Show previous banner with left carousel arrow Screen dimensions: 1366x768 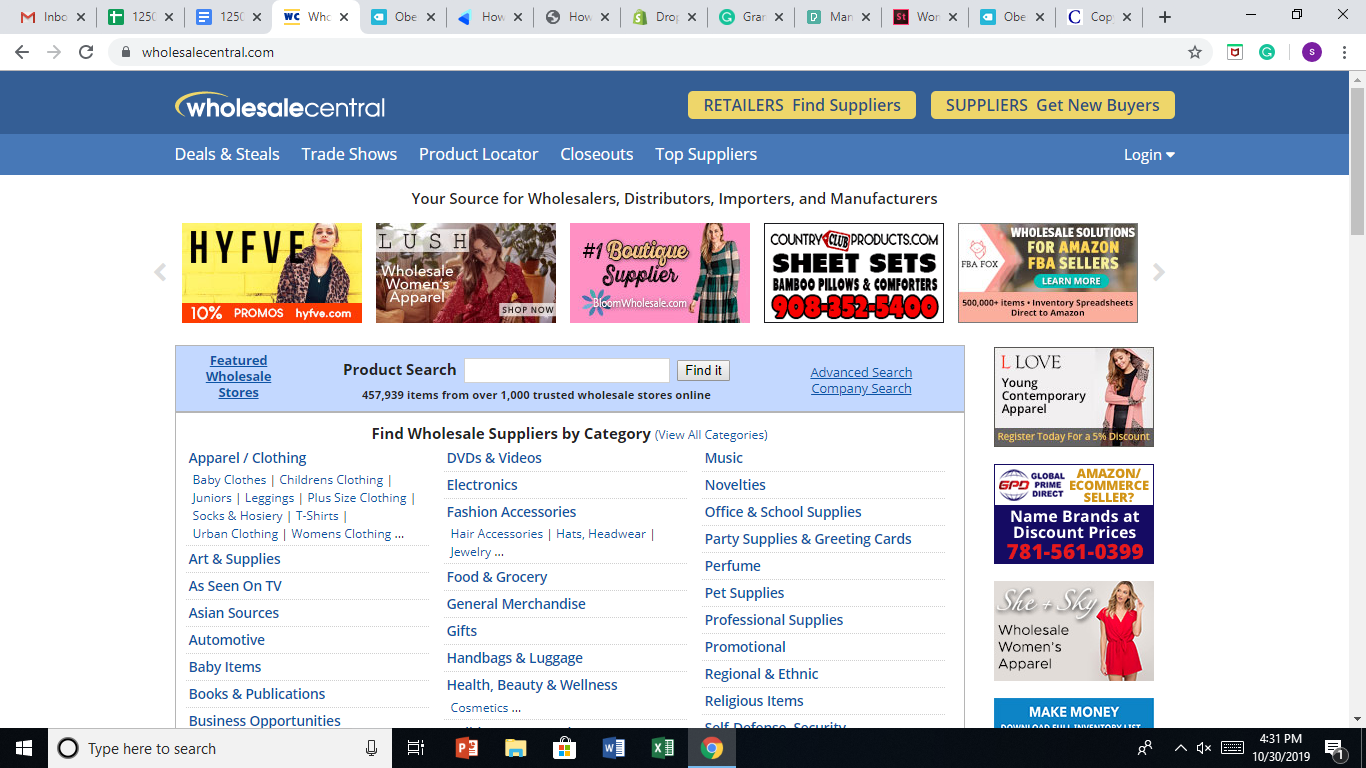coord(160,272)
